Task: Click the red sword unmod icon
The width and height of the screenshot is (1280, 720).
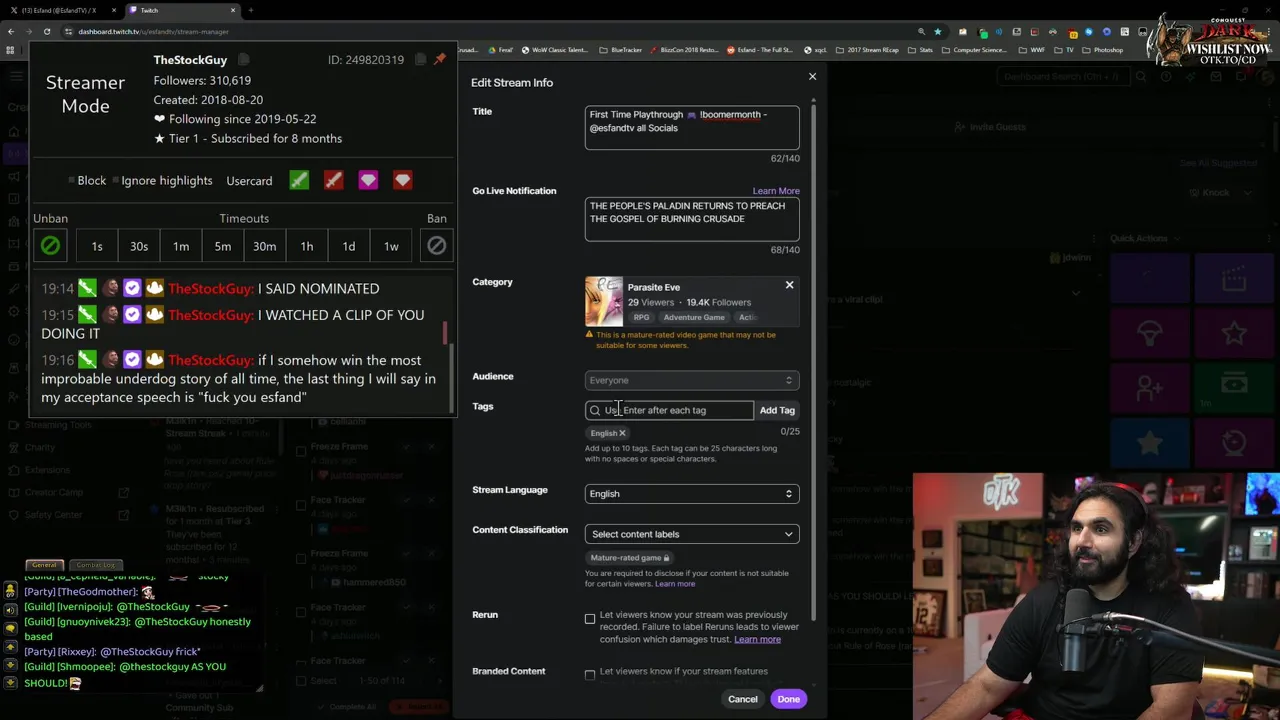Action: point(333,180)
